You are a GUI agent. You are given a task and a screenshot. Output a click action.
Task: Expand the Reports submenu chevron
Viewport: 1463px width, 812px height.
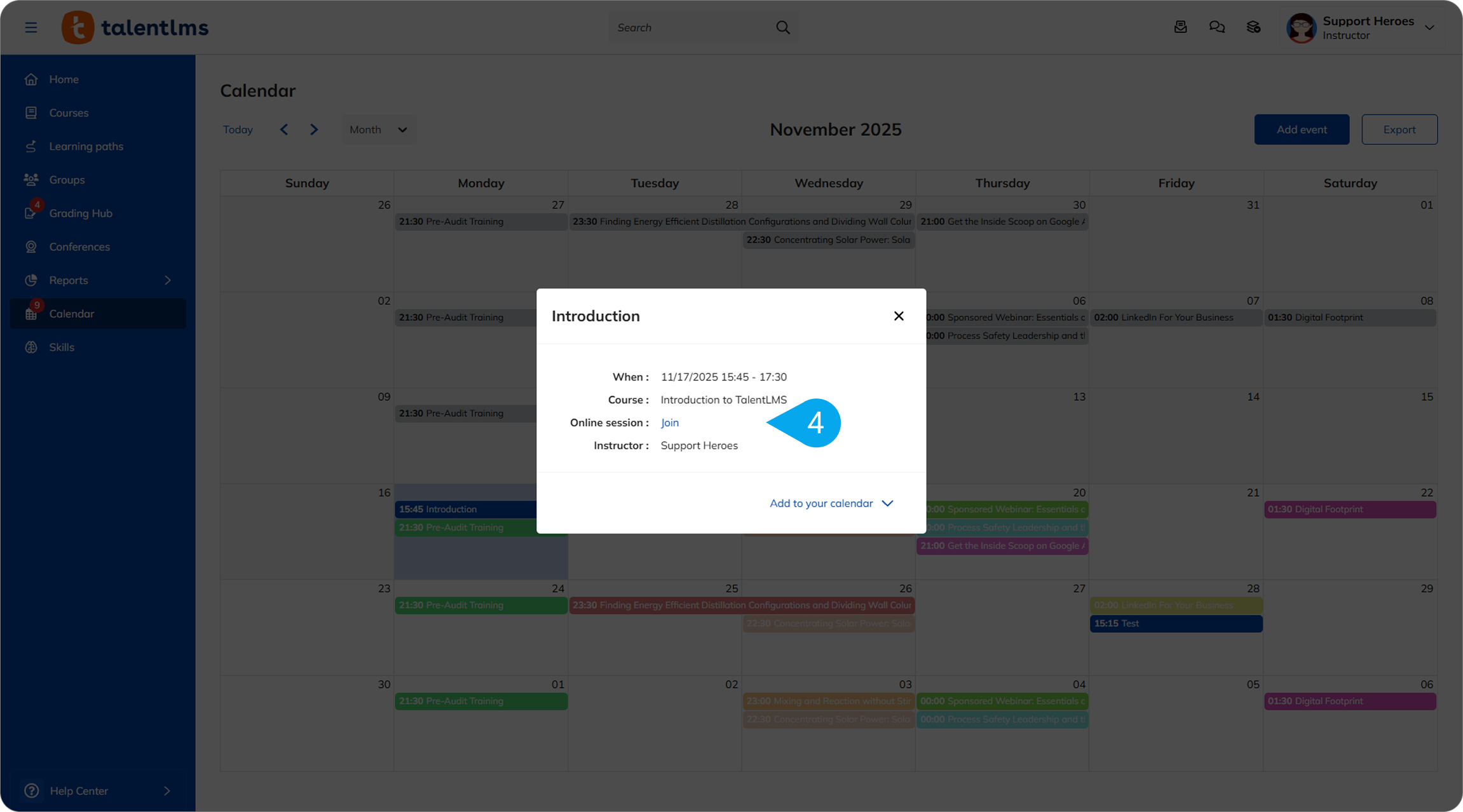168,280
